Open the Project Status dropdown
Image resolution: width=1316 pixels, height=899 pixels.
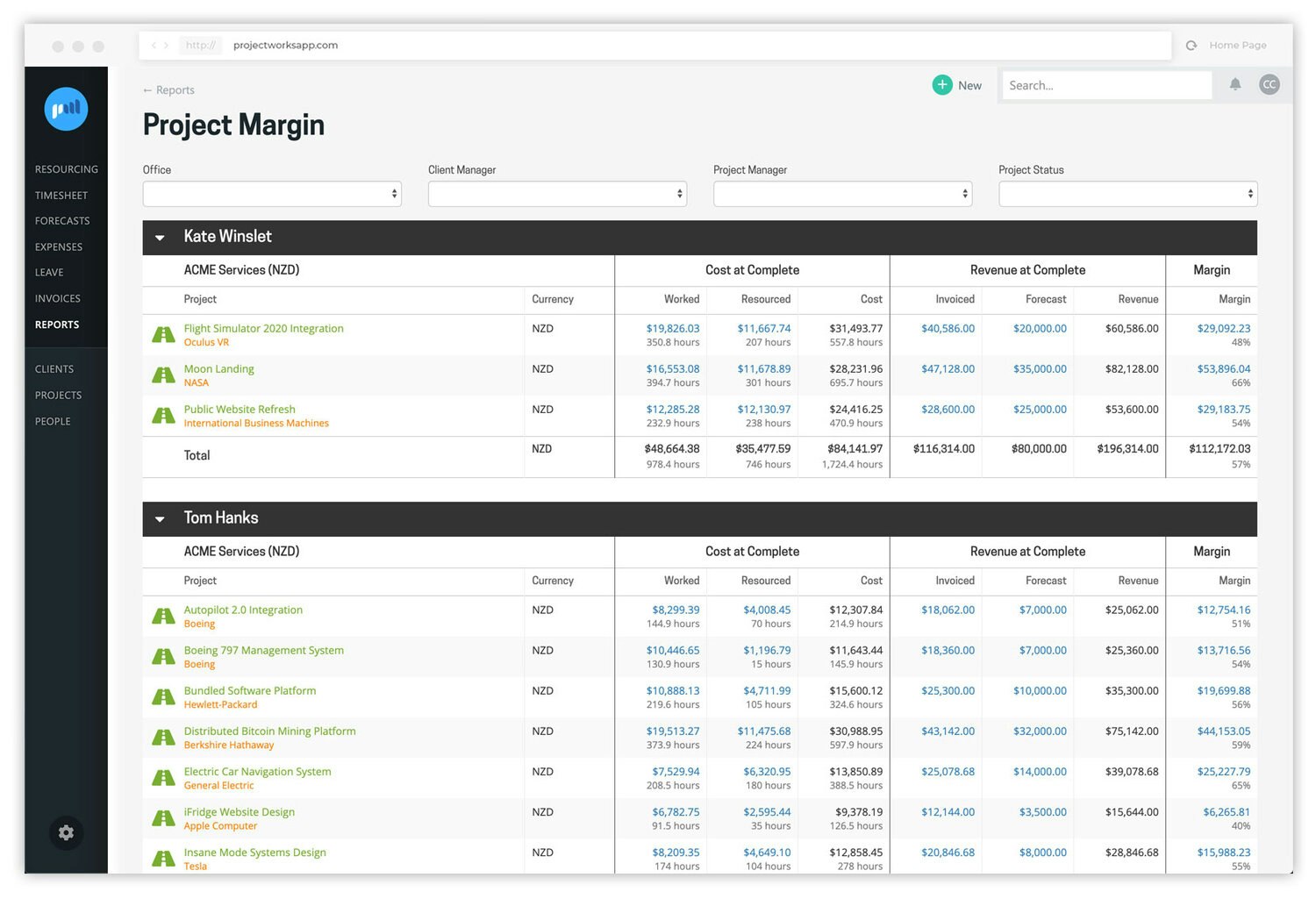click(1127, 194)
